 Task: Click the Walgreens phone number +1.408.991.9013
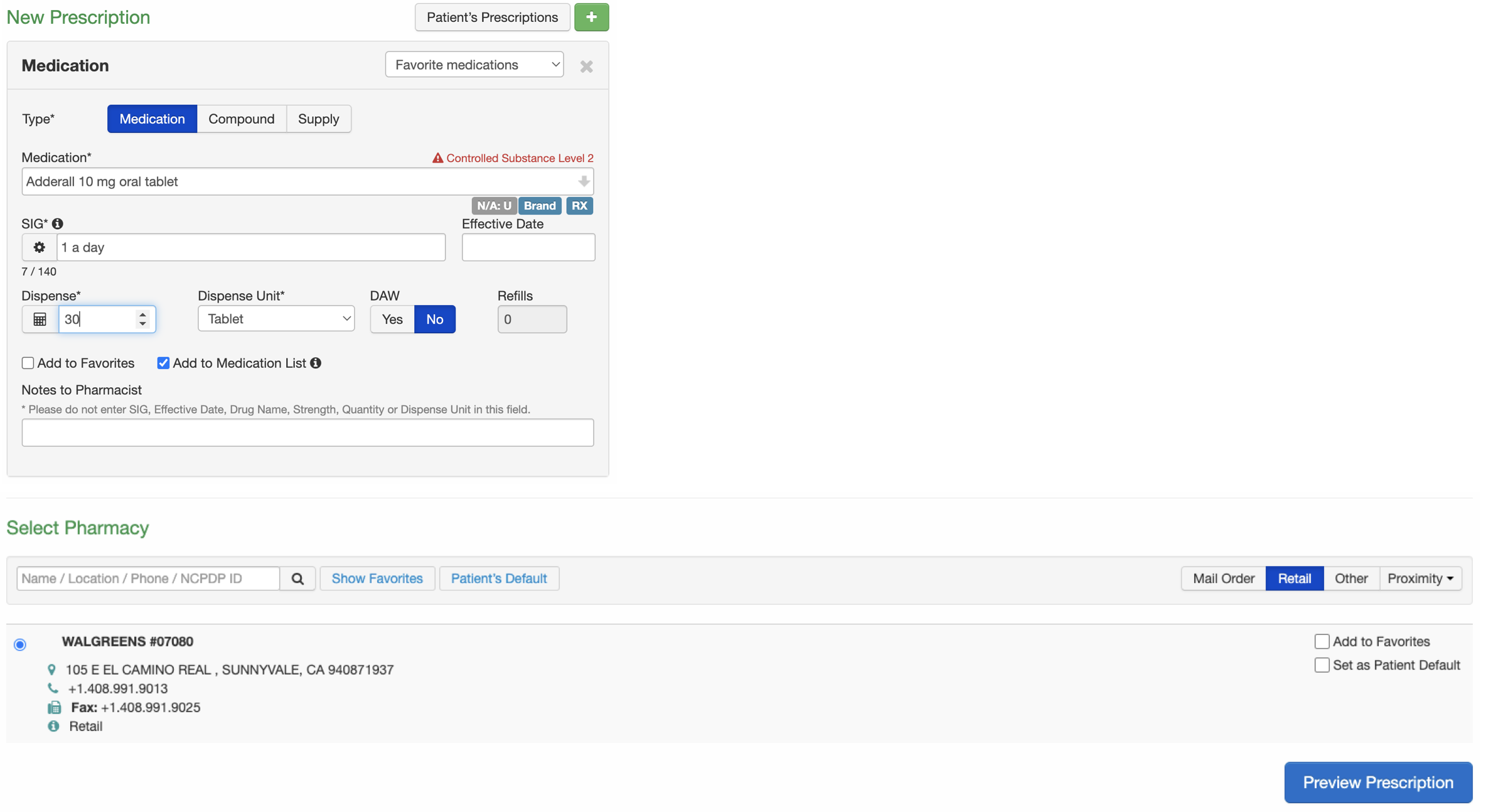click(118, 688)
